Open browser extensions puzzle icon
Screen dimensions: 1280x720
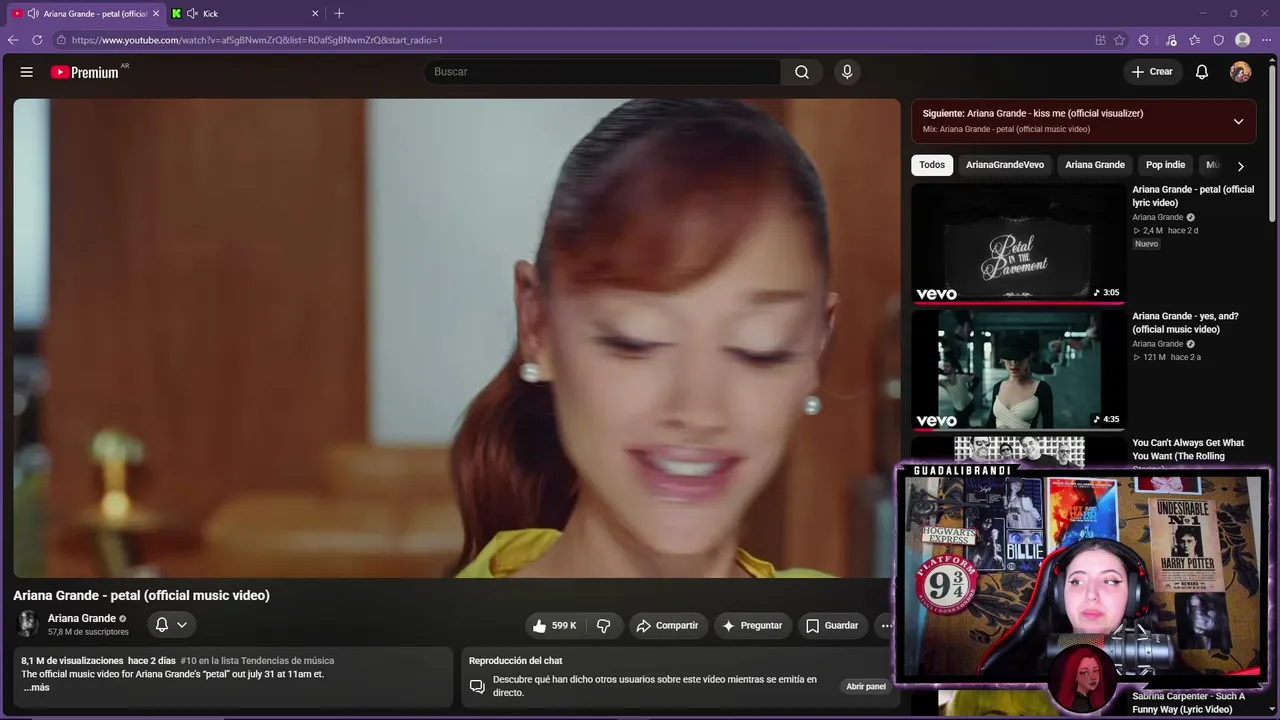[x=1144, y=40]
